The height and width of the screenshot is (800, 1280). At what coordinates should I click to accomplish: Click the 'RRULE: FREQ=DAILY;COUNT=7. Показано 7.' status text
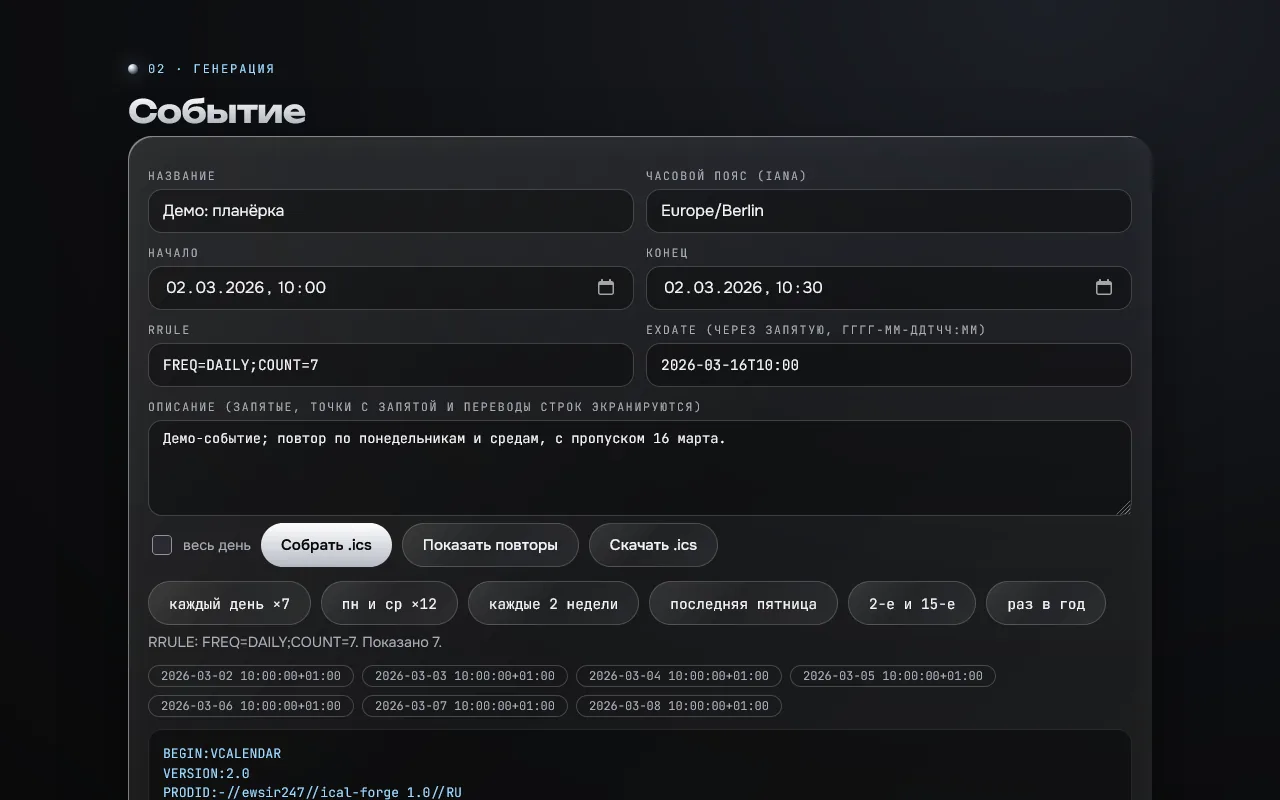tap(295, 642)
